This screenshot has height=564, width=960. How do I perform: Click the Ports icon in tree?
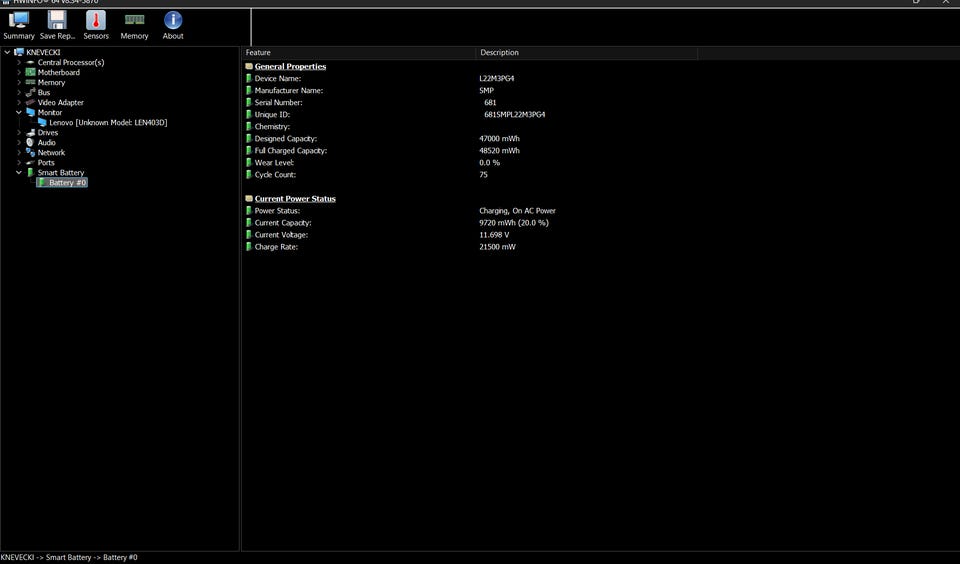coord(31,163)
